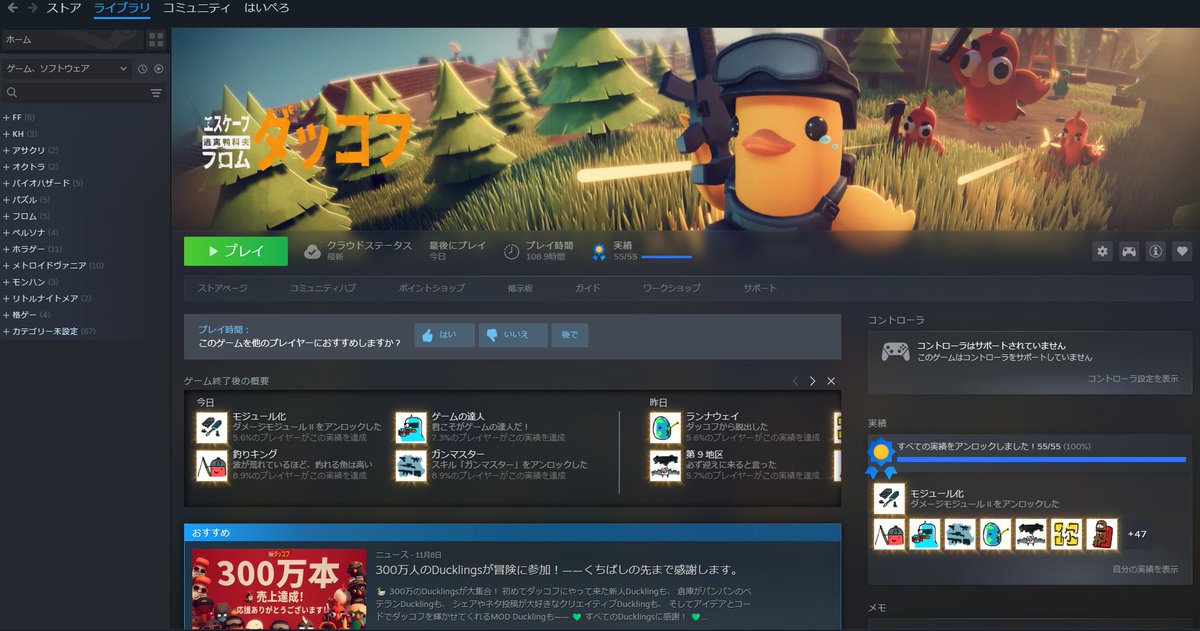Click the ランナウェイ achievement icon
Viewport: 1200px width, 631px height.
[664, 427]
